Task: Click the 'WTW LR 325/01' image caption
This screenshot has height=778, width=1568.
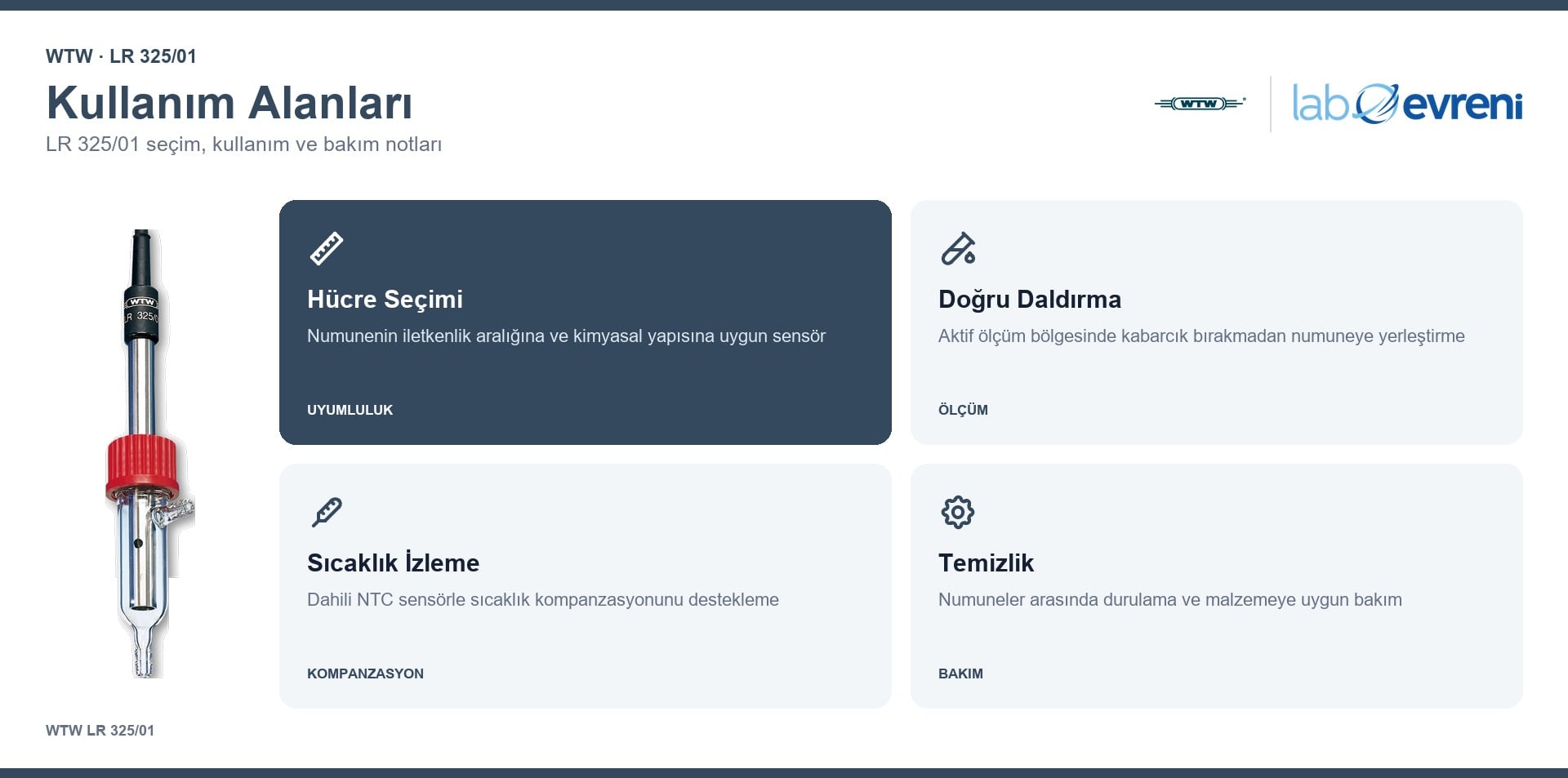Action: [100, 731]
